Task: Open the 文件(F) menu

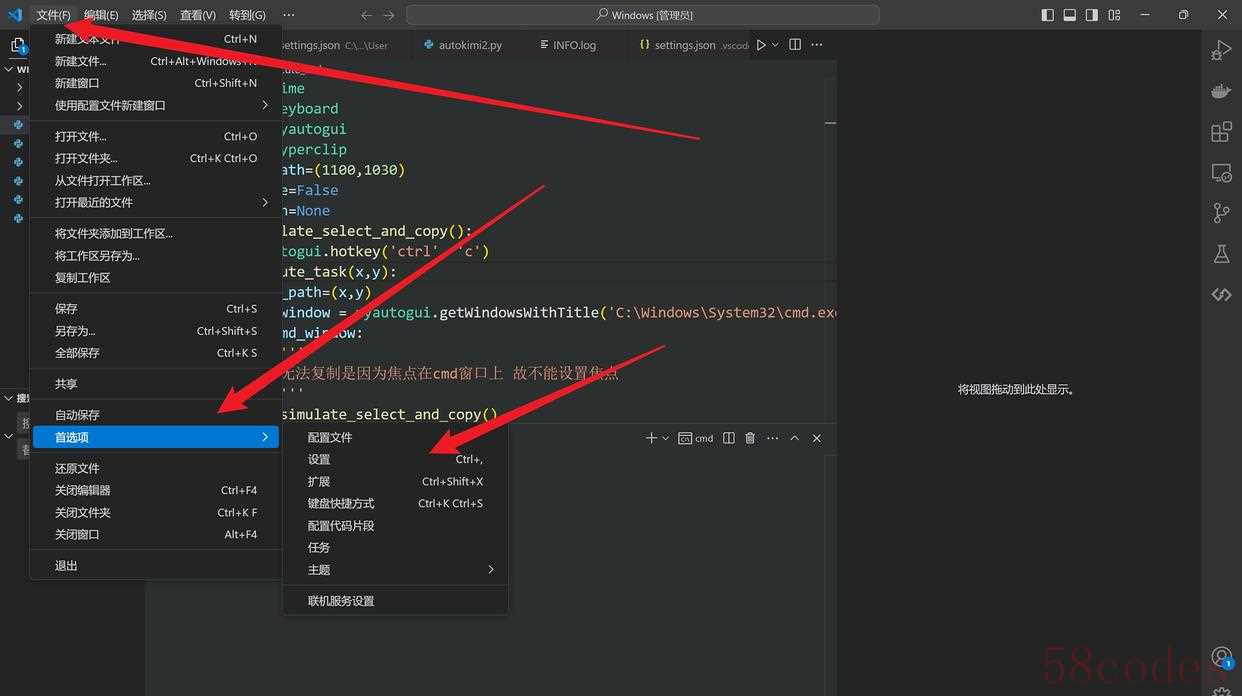Action: (53, 15)
